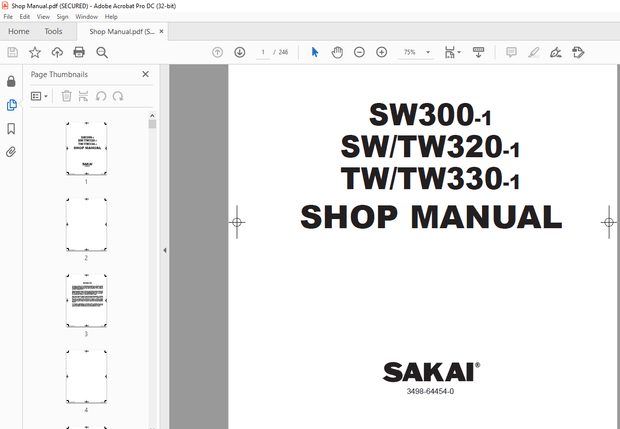Screen dimensions: 620x429
Task: Select page 4 thumbnail
Action: [x=86, y=376]
